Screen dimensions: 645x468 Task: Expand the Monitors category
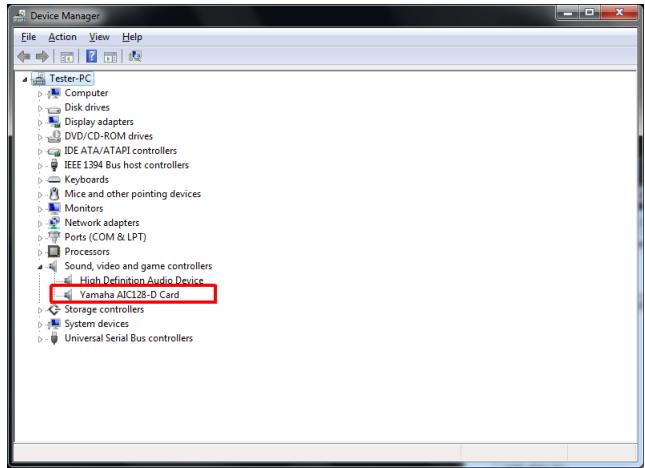click(x=40, y=209)
